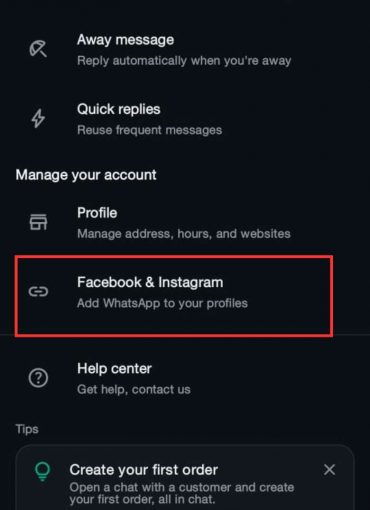Image resolution: width=370 pixels, height=510 pixels.
Task: Open Facebook & Instagram linking option
Action: 174,296
